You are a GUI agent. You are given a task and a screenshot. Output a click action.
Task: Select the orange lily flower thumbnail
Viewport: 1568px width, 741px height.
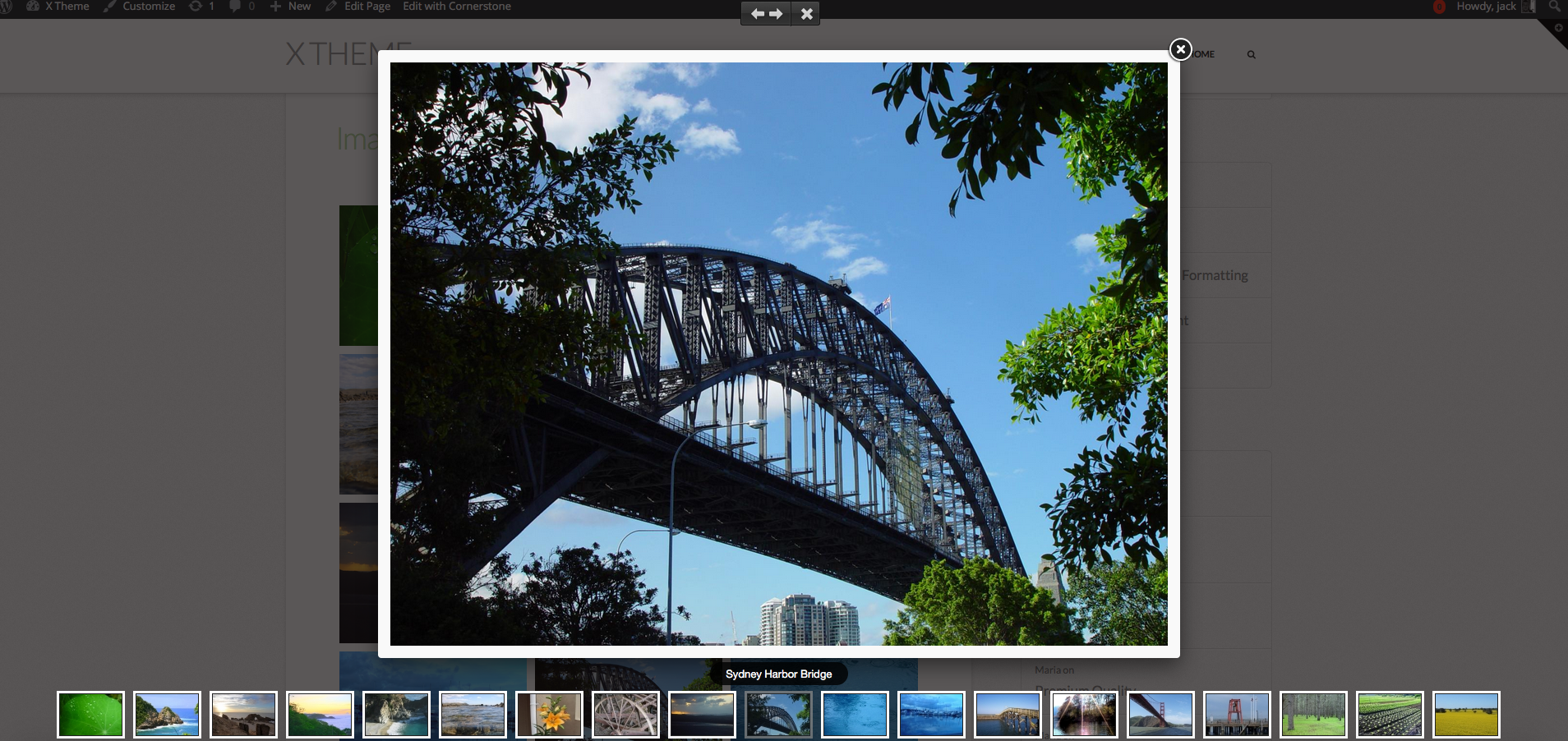(x=549, y=715)
